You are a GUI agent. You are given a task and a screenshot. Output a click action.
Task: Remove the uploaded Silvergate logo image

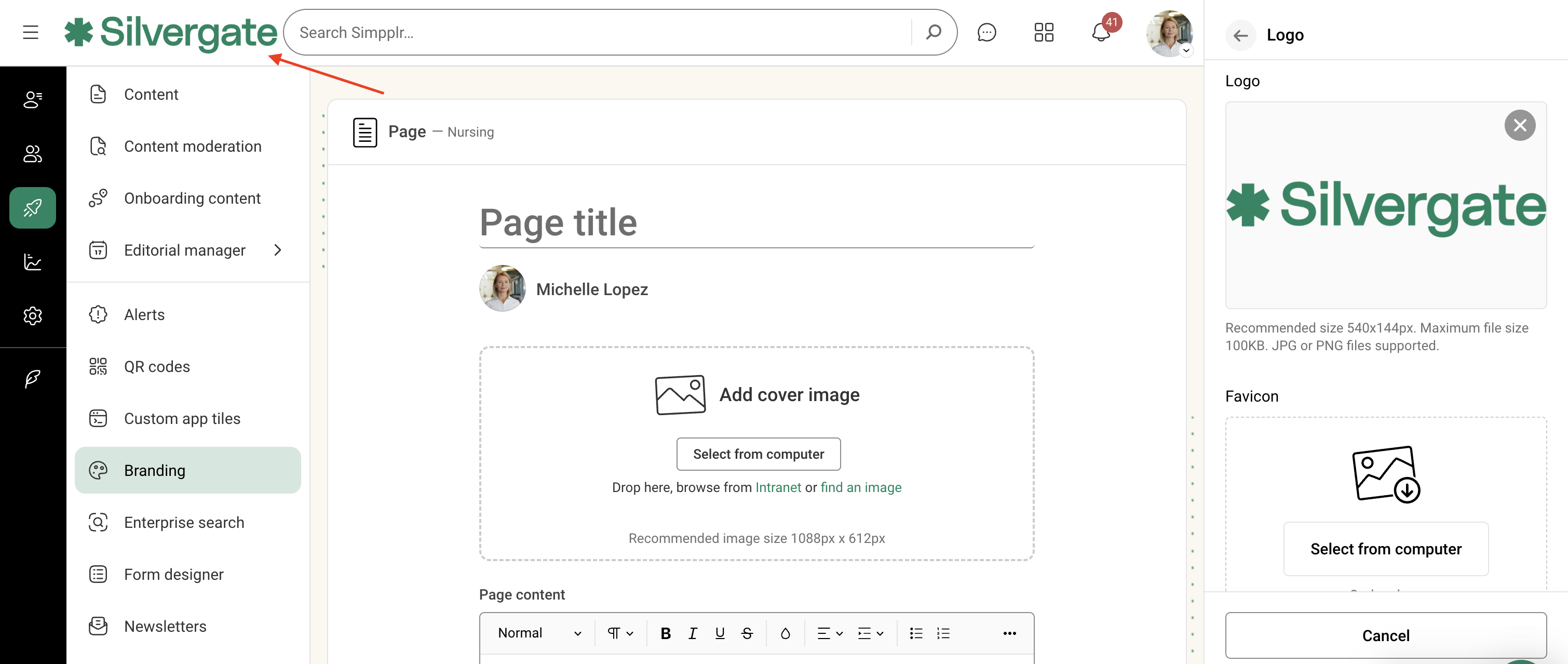coord(1519,126)
